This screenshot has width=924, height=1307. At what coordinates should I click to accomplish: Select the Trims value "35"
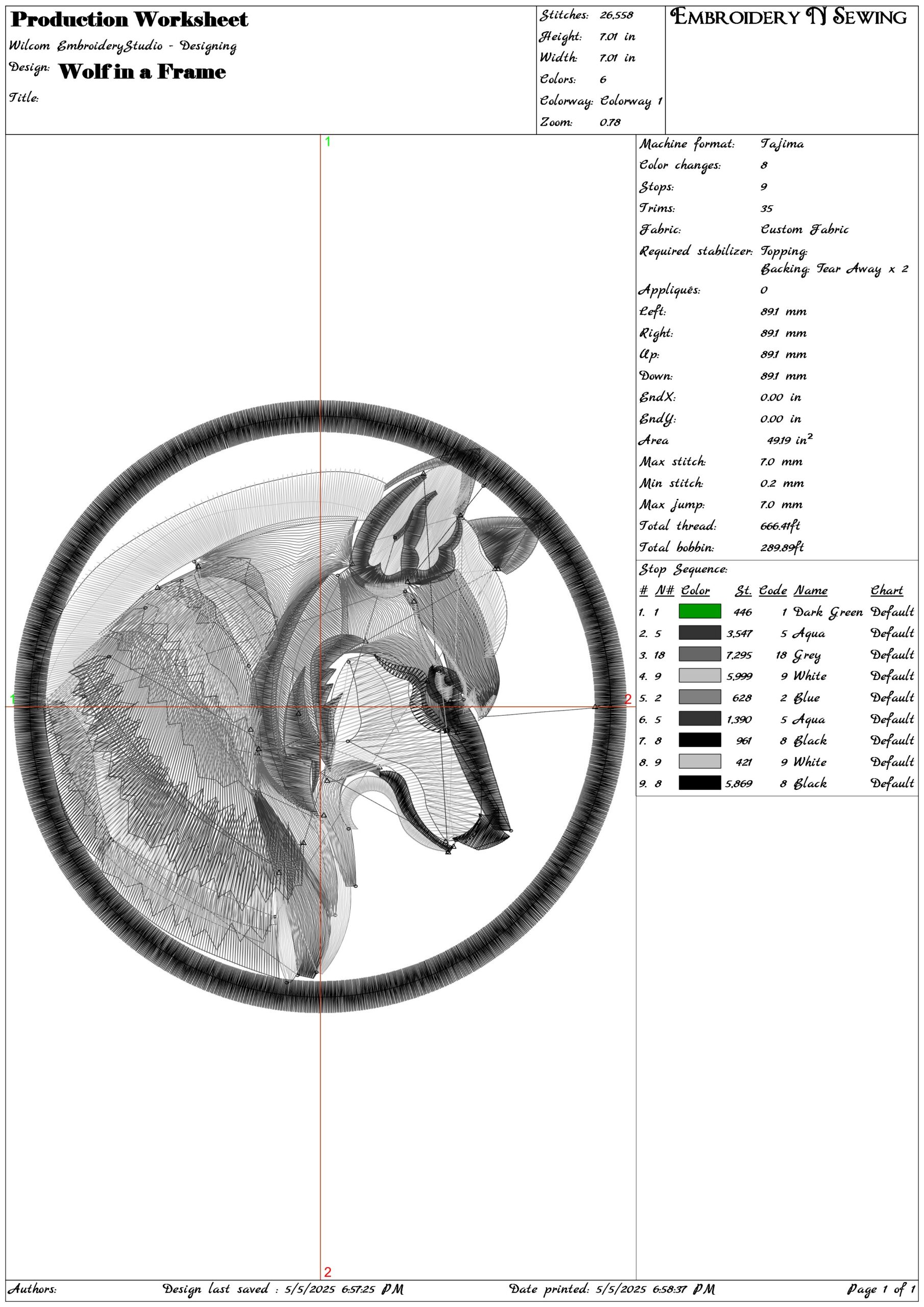pyautogui.click(x=766, y=208)
